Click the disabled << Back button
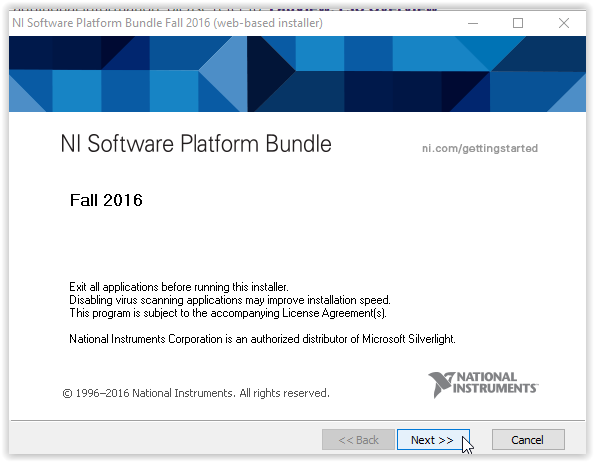The image size is (594, 462). tap(358, 440)
